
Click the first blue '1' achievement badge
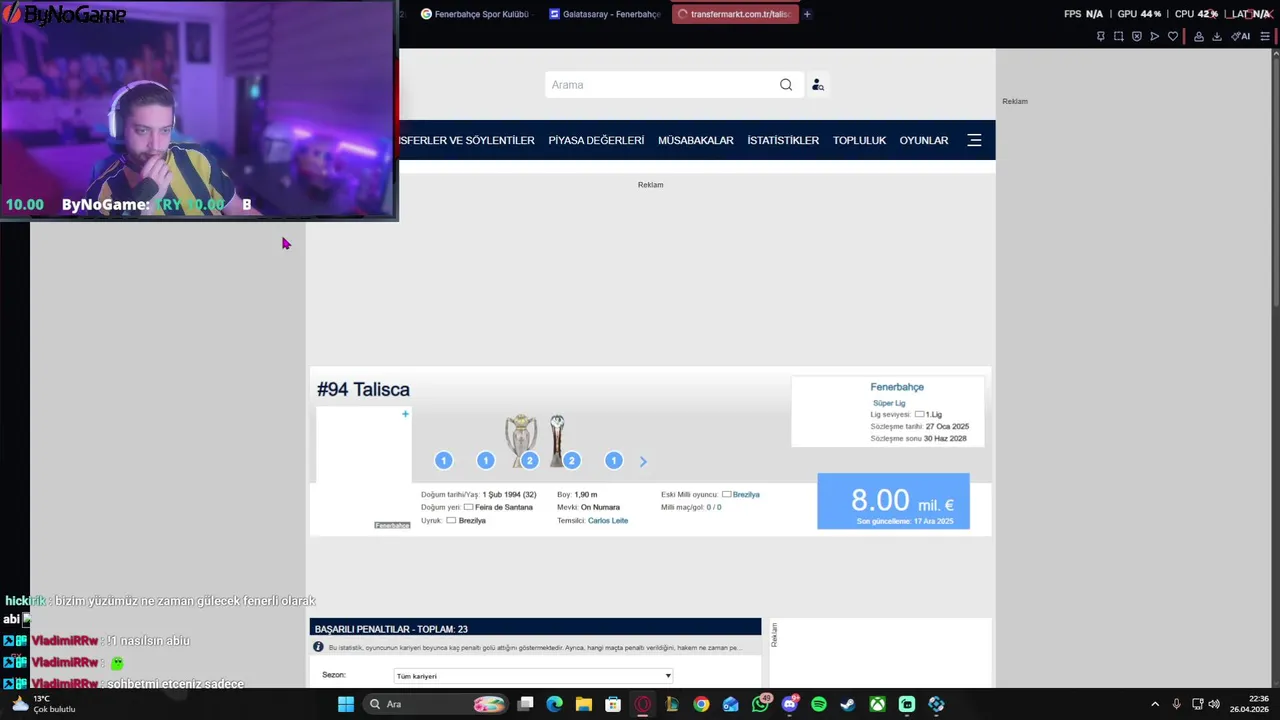(x=444, y=461)
